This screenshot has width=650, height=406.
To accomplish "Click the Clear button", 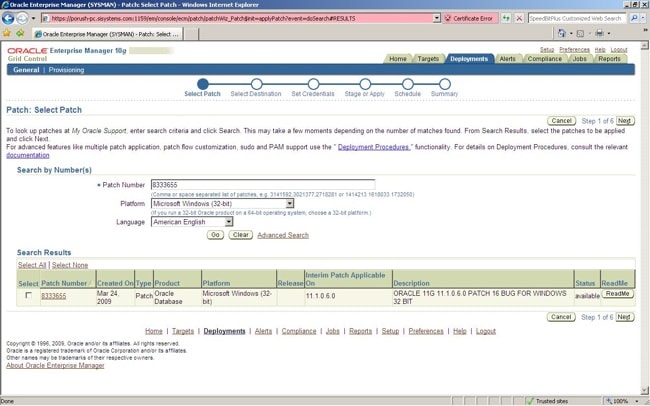I will (240, 235).
